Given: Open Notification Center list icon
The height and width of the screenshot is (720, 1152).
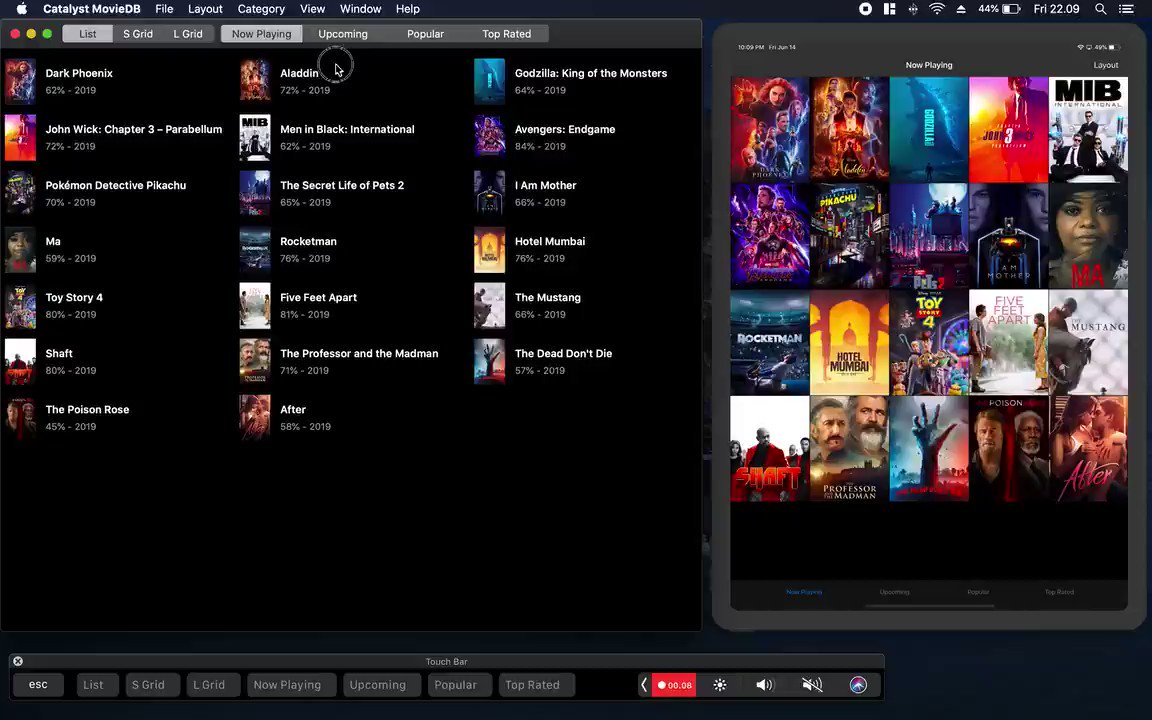Looking at the screenshot, I should (x=1126, y=9).
